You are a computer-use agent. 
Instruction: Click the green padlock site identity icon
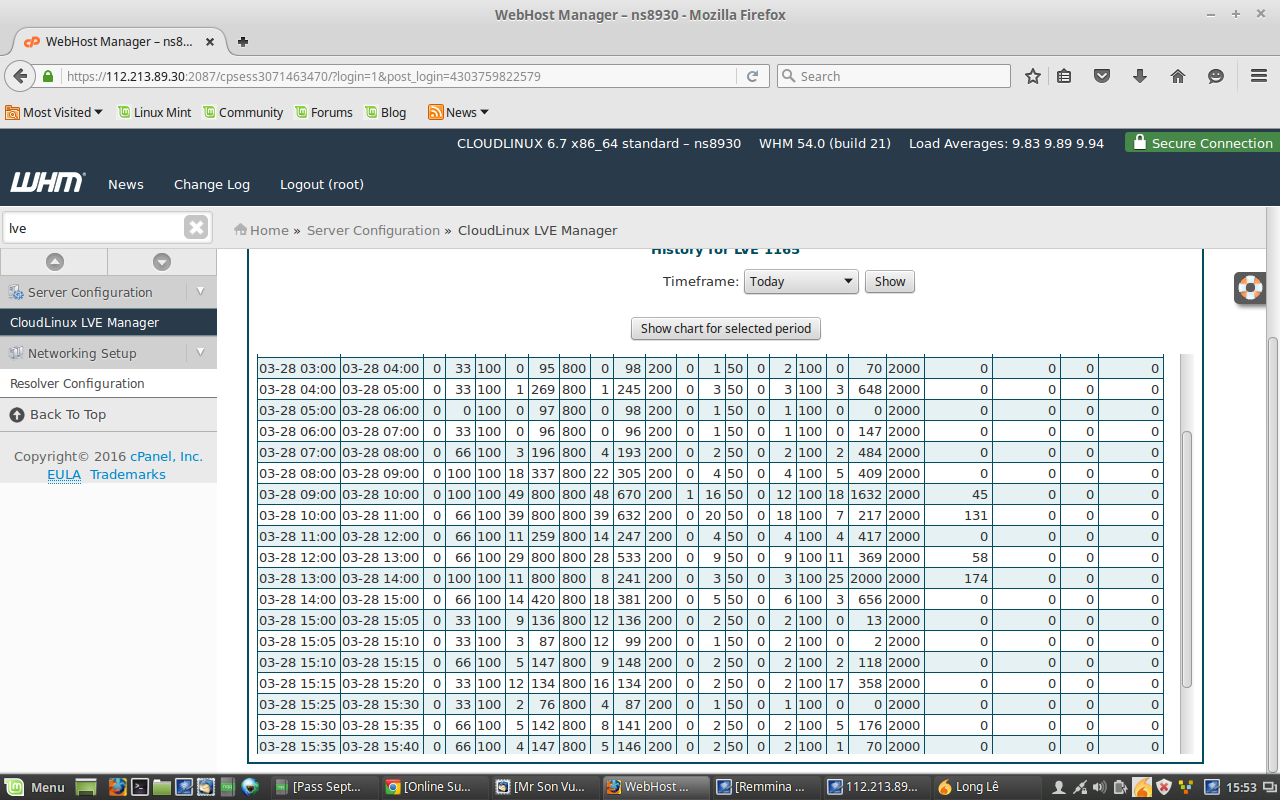[x=48, y=76]
